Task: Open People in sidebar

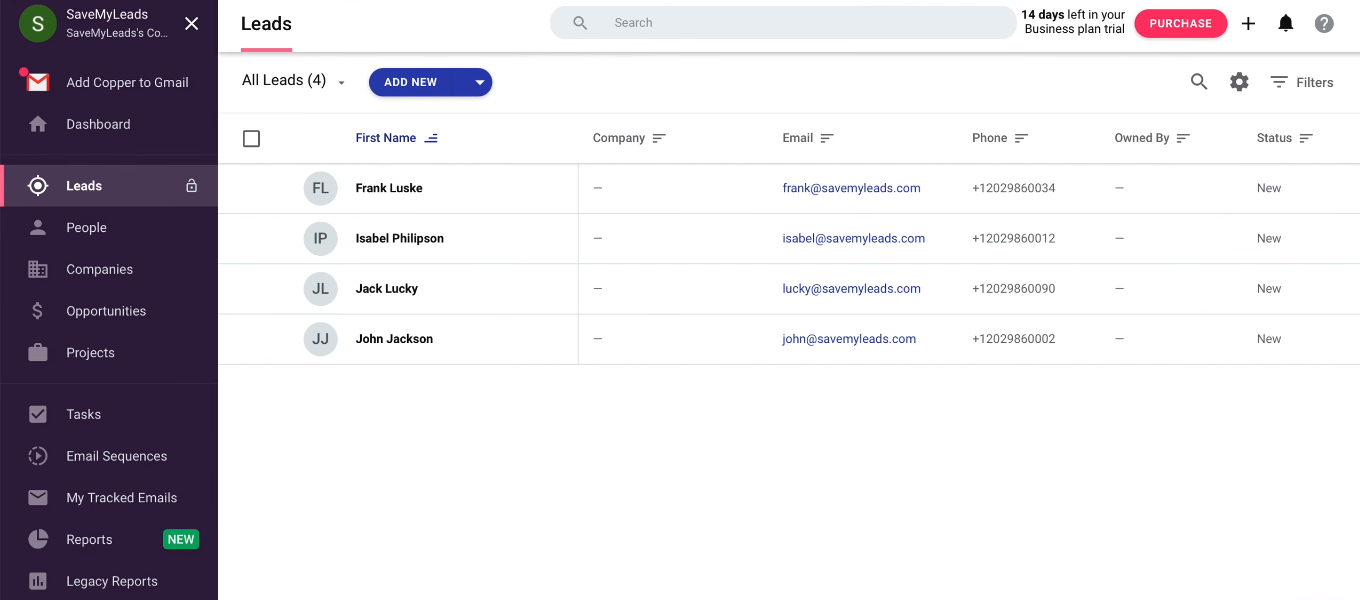Action: [109, 227]
